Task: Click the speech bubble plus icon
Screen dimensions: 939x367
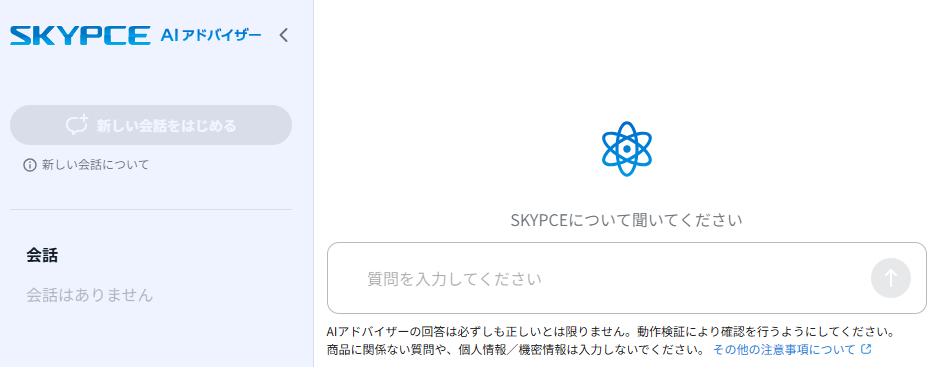Action: tap(77, 125)
